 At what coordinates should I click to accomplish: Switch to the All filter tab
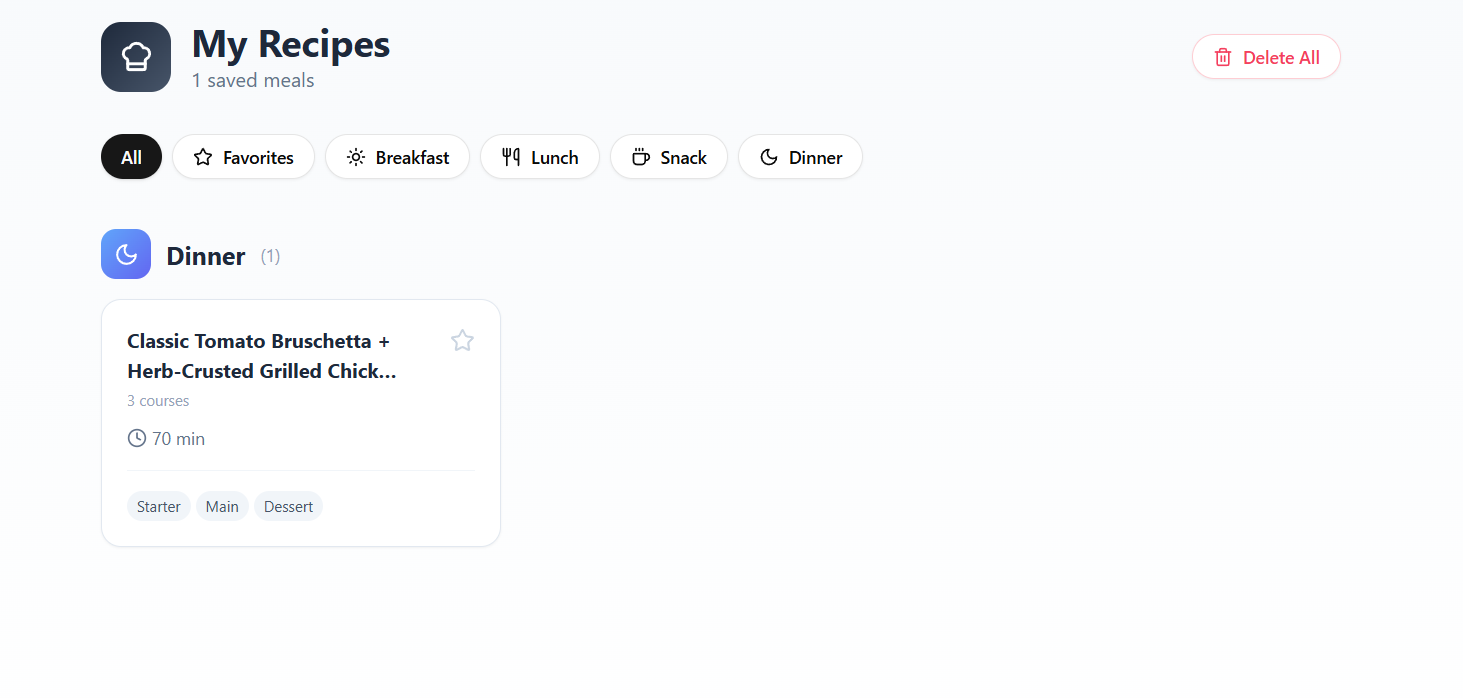131,157
